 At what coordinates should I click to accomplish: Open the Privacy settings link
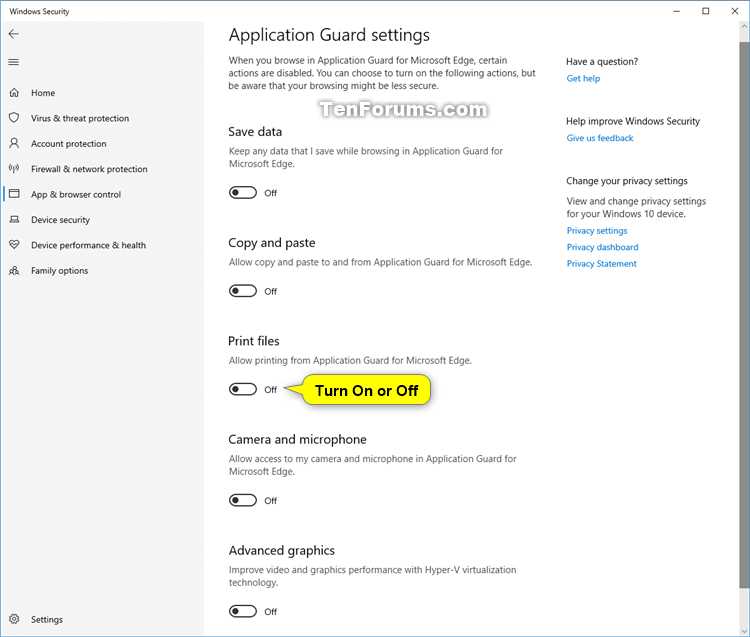point(597,231)
